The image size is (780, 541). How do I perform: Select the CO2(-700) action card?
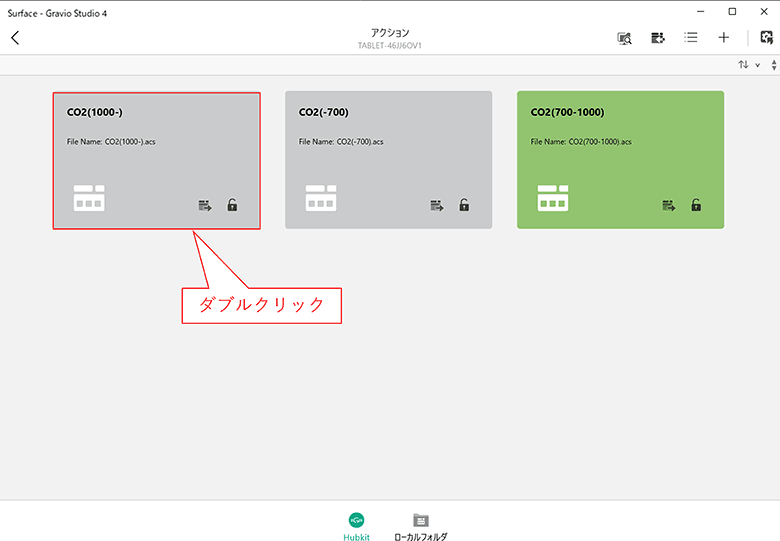[x=389, y=160]
